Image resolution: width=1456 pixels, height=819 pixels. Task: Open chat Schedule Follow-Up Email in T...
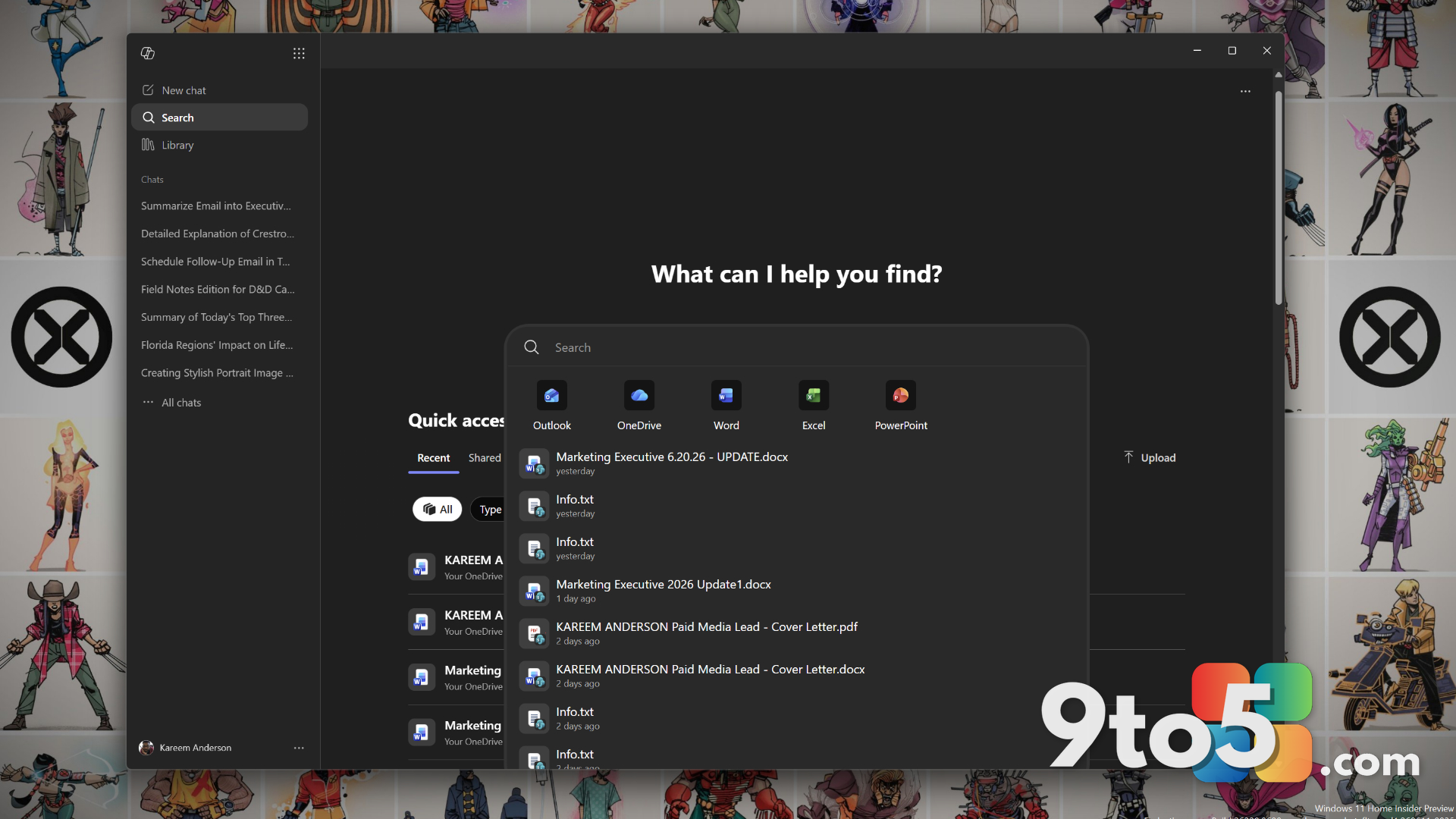point(215,262)
